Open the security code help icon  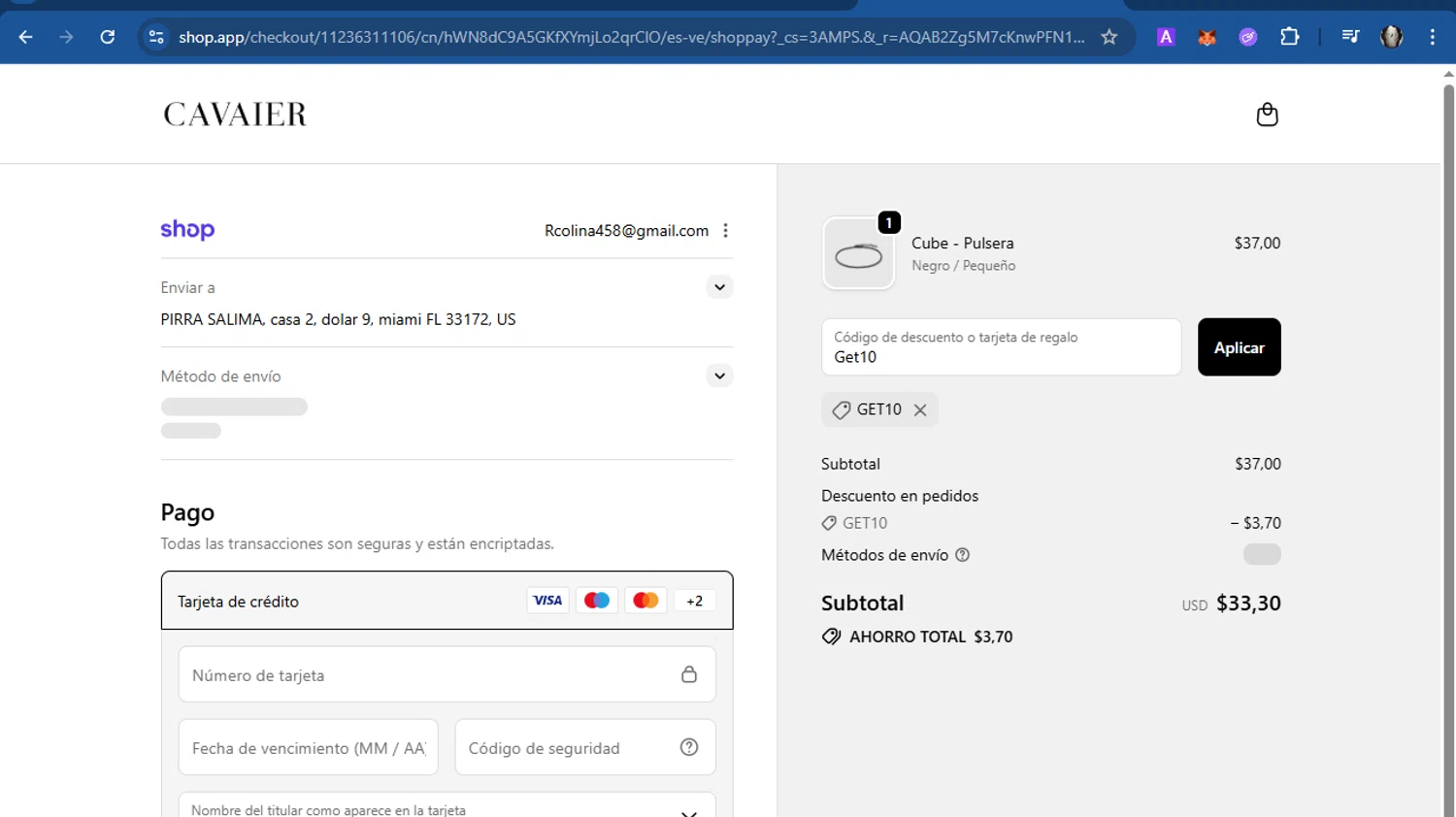click(689, 747)
